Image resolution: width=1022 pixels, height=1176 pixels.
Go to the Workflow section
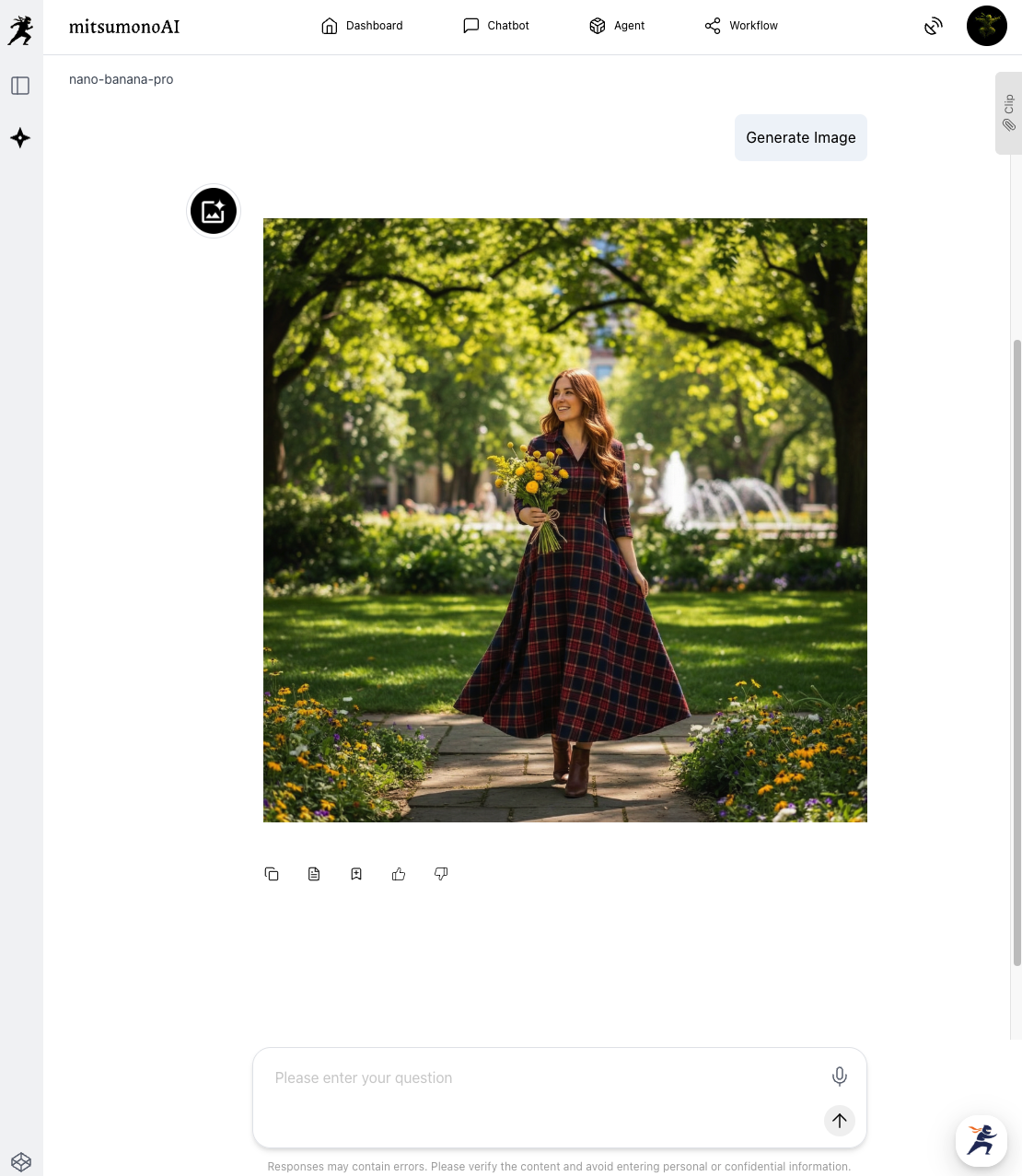point(741,26)
